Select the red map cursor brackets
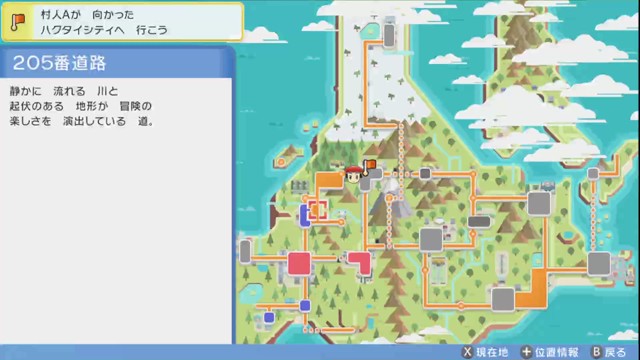 (x=317, y=210)
